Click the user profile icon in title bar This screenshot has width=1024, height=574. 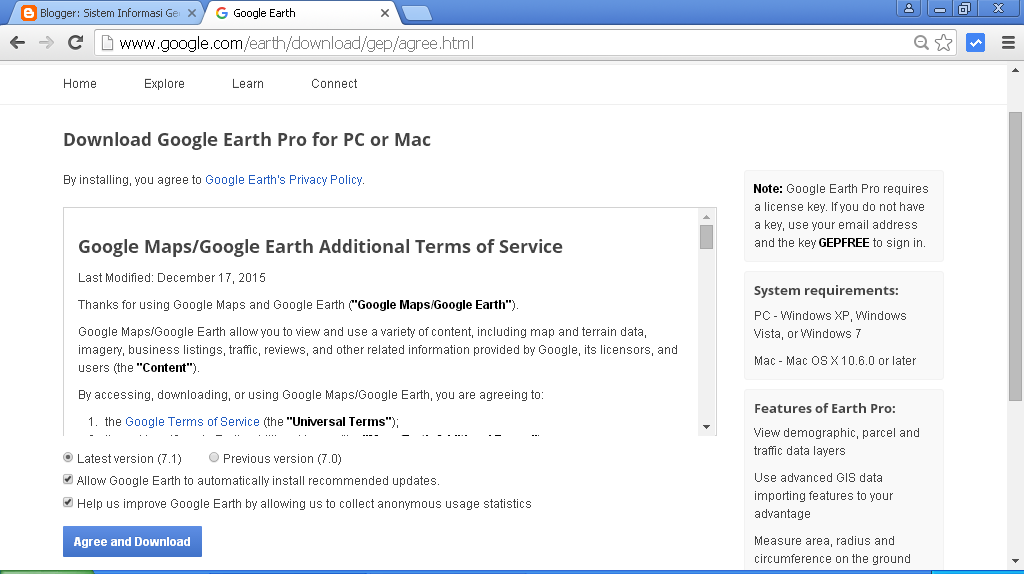tap(909, 9)
